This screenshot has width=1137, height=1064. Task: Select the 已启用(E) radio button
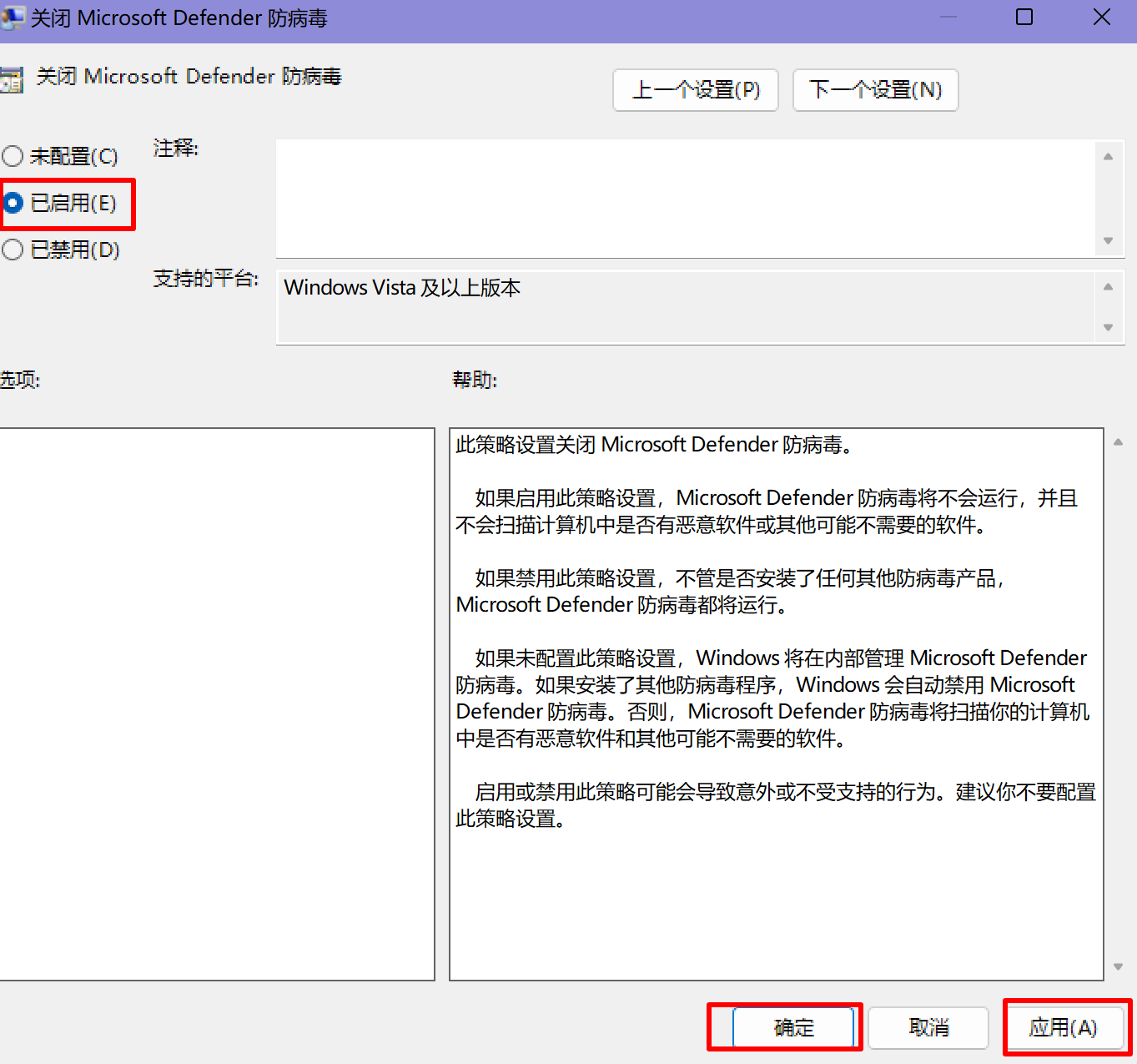pyautogui.click(x=60, y=203)
